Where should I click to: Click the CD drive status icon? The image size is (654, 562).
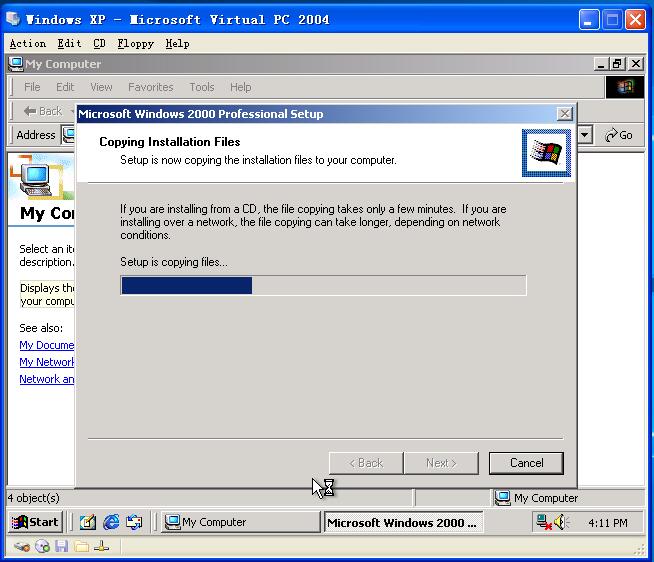point(42,547)
